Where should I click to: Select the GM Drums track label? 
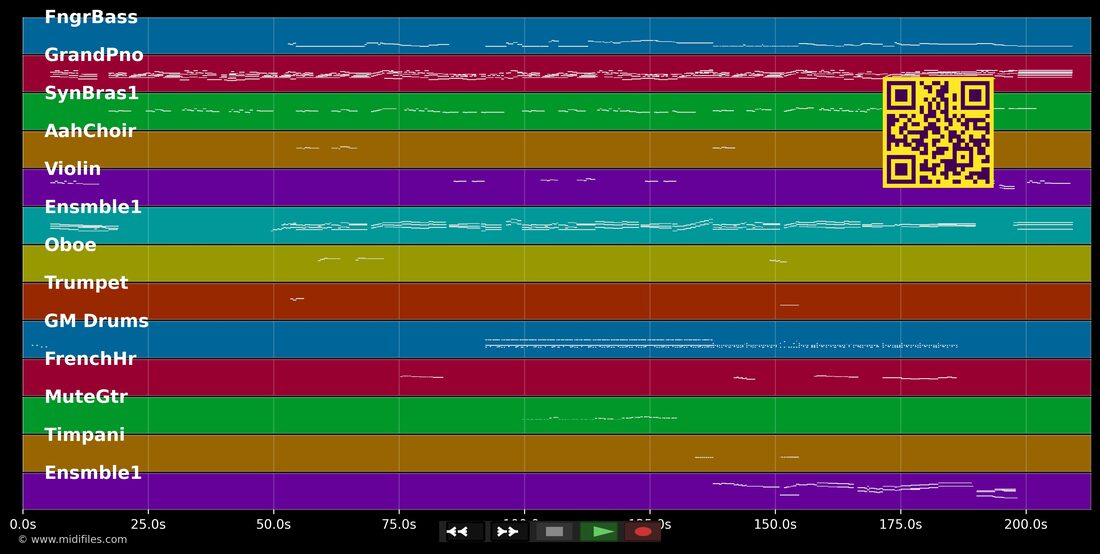click(x=96, y=321)
